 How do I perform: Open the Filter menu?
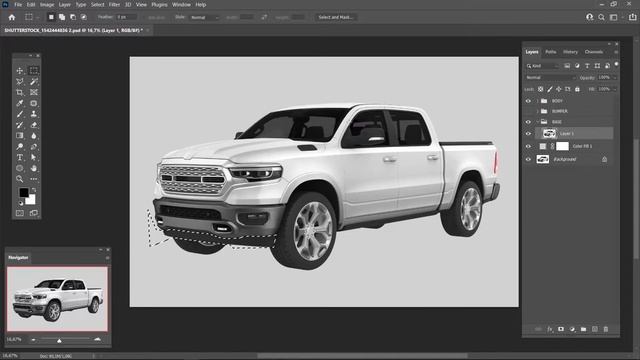click(x=114, y=4)
